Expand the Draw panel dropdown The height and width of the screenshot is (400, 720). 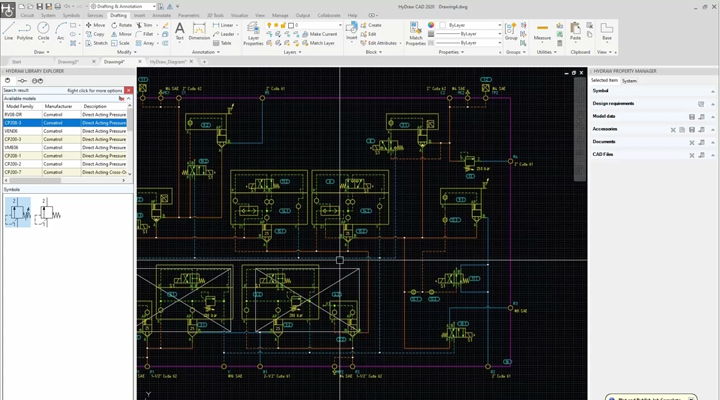(41, 52)
